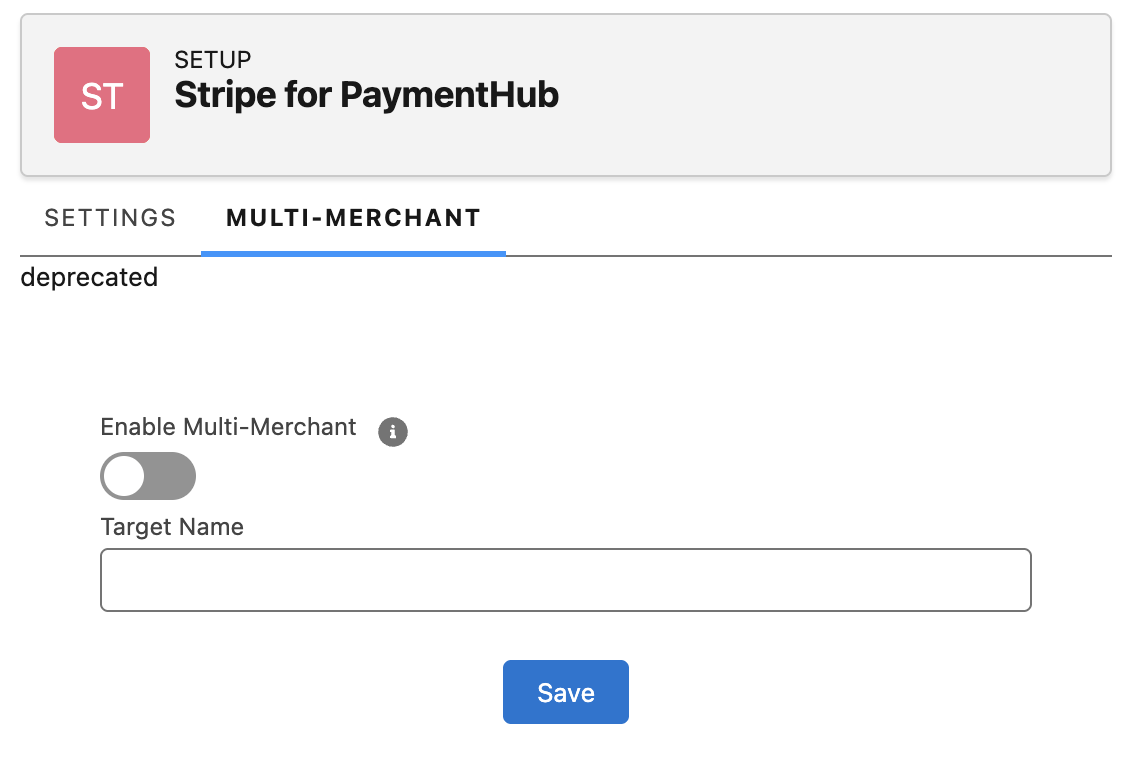Click Stripe for PaymentHub heading

tap(366, 95)
